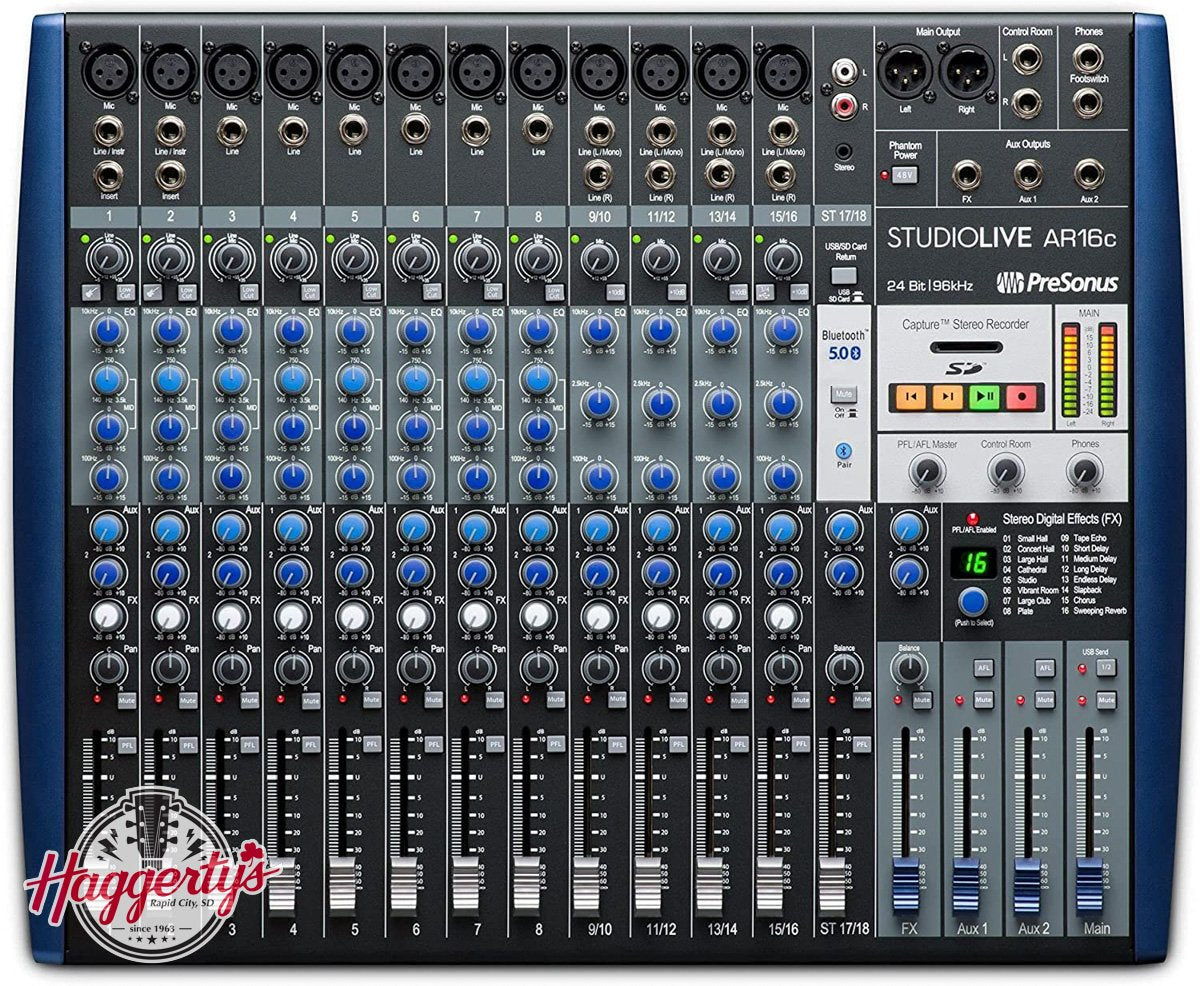This screenshot has height=986, width=1200.
Task: Toggle the USB/SD Card Return switch
Action: point(844,275)
